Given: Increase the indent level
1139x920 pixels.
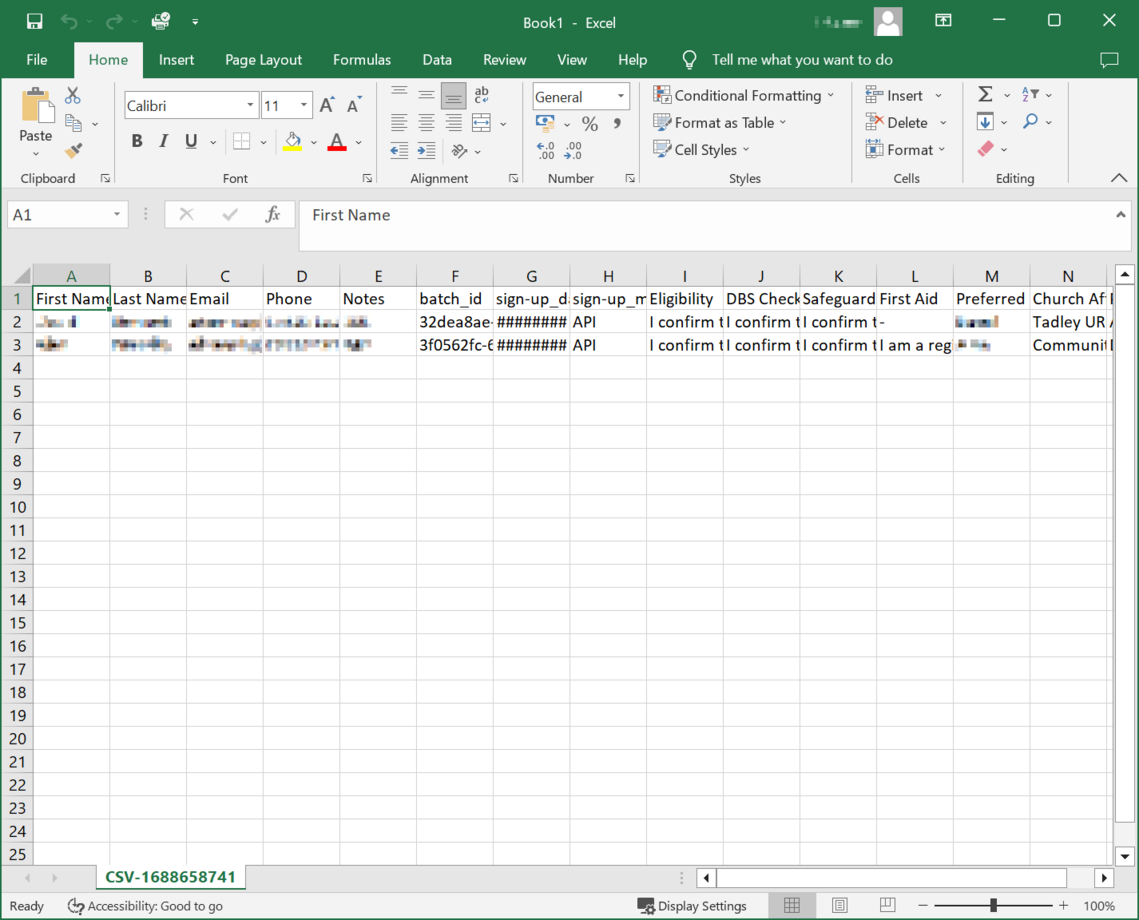Looking at the screenshot, I should click(x=426, y=151).
